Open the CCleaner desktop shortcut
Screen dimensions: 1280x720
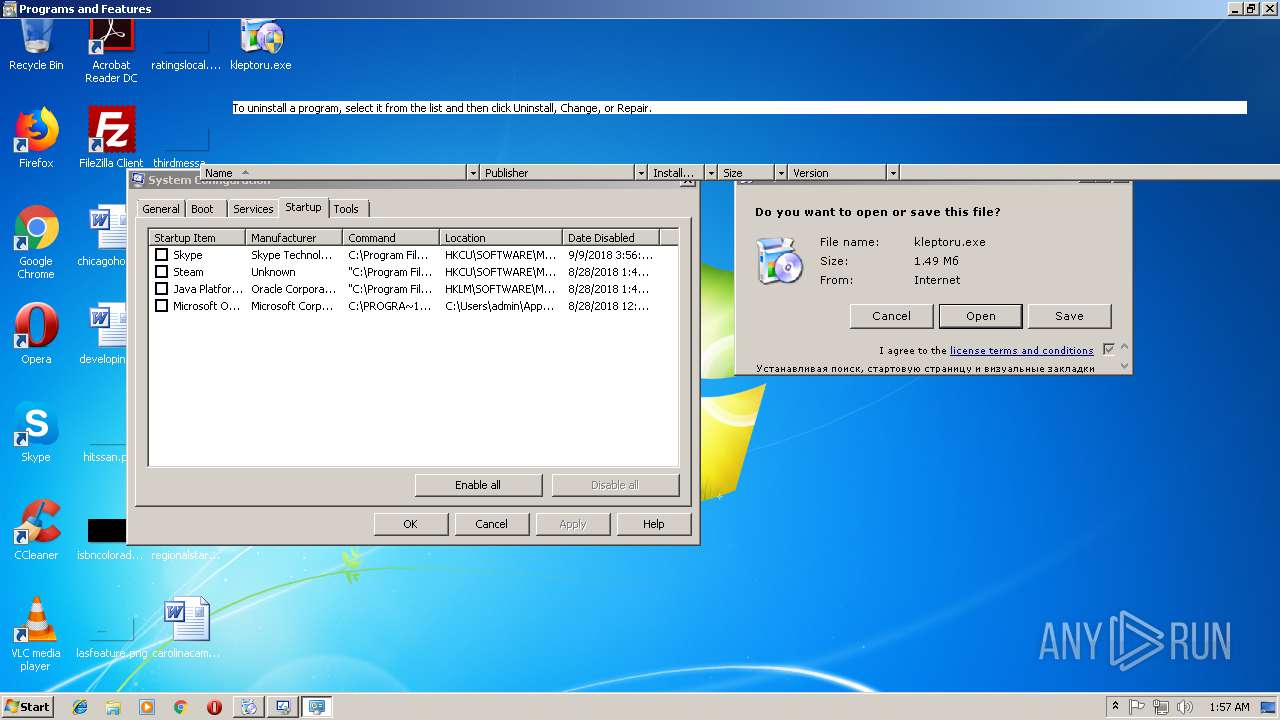tap(36, 530)
